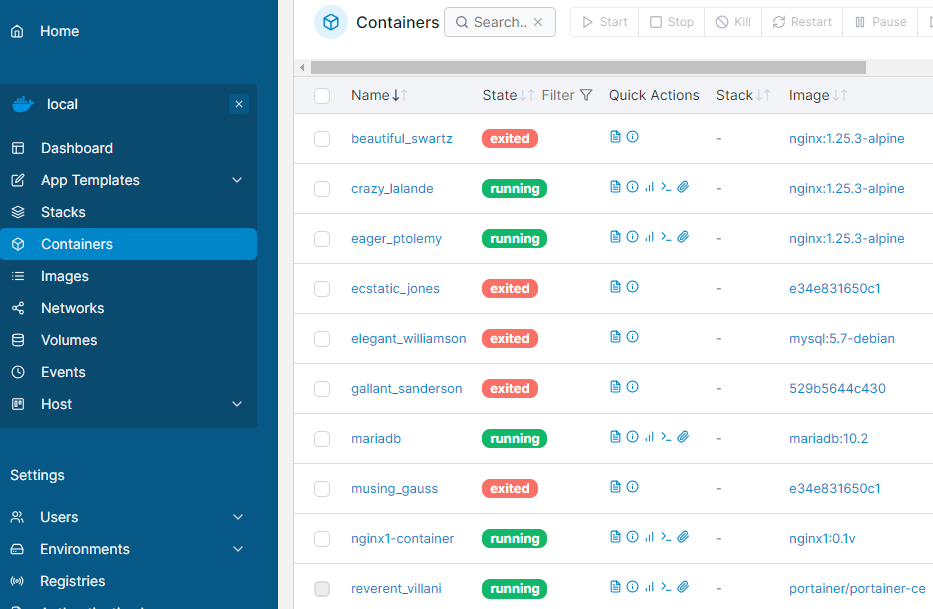Open stats icon for reverent_villani
Image resolution: width=933 pixels, height=609 pixels.
pos(649,587)
